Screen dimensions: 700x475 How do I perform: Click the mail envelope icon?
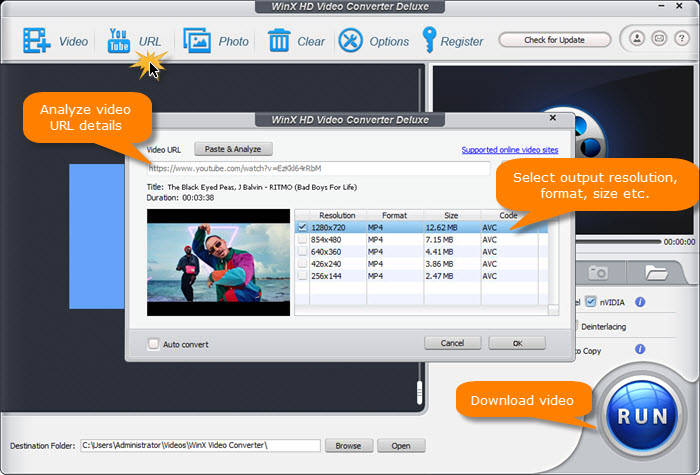658,40
